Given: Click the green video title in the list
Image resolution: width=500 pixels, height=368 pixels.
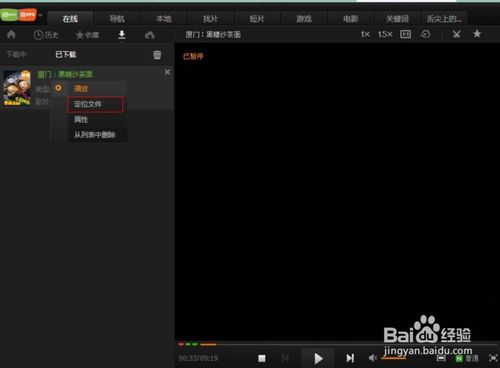Looking at the screenshot, I should 65,74.
